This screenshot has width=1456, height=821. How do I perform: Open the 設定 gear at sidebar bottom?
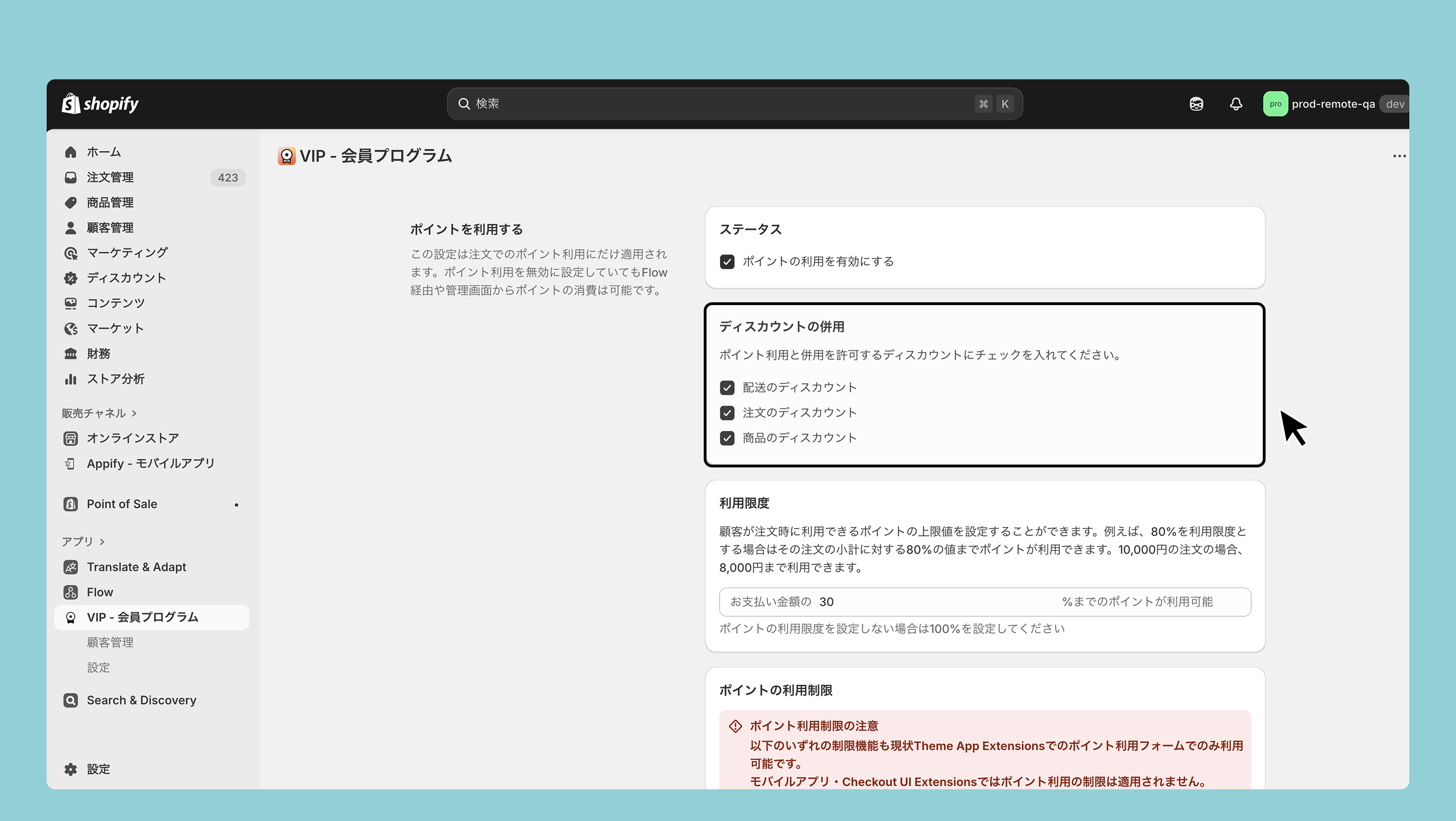(70, 769)
